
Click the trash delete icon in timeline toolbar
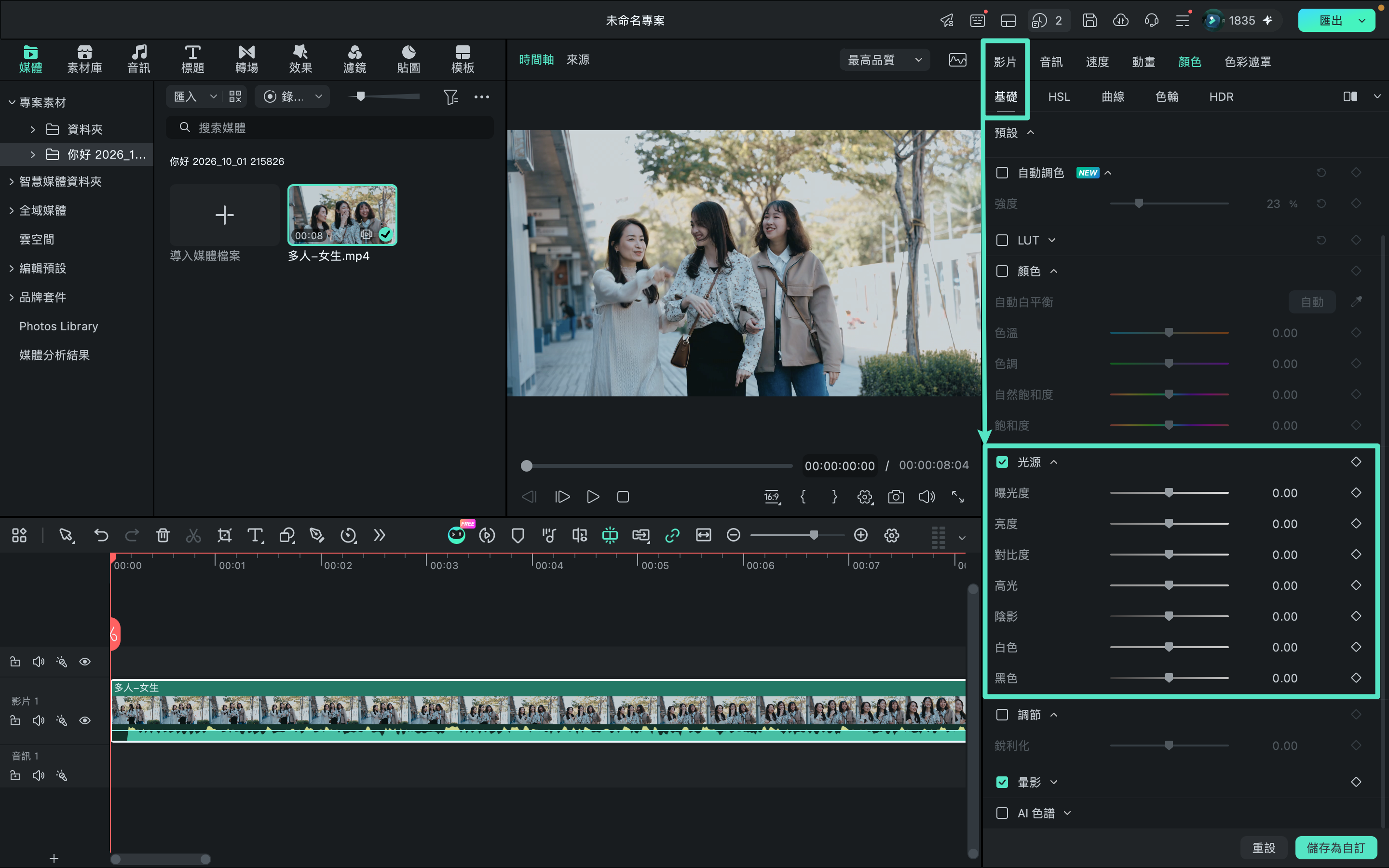click(163, 536)
